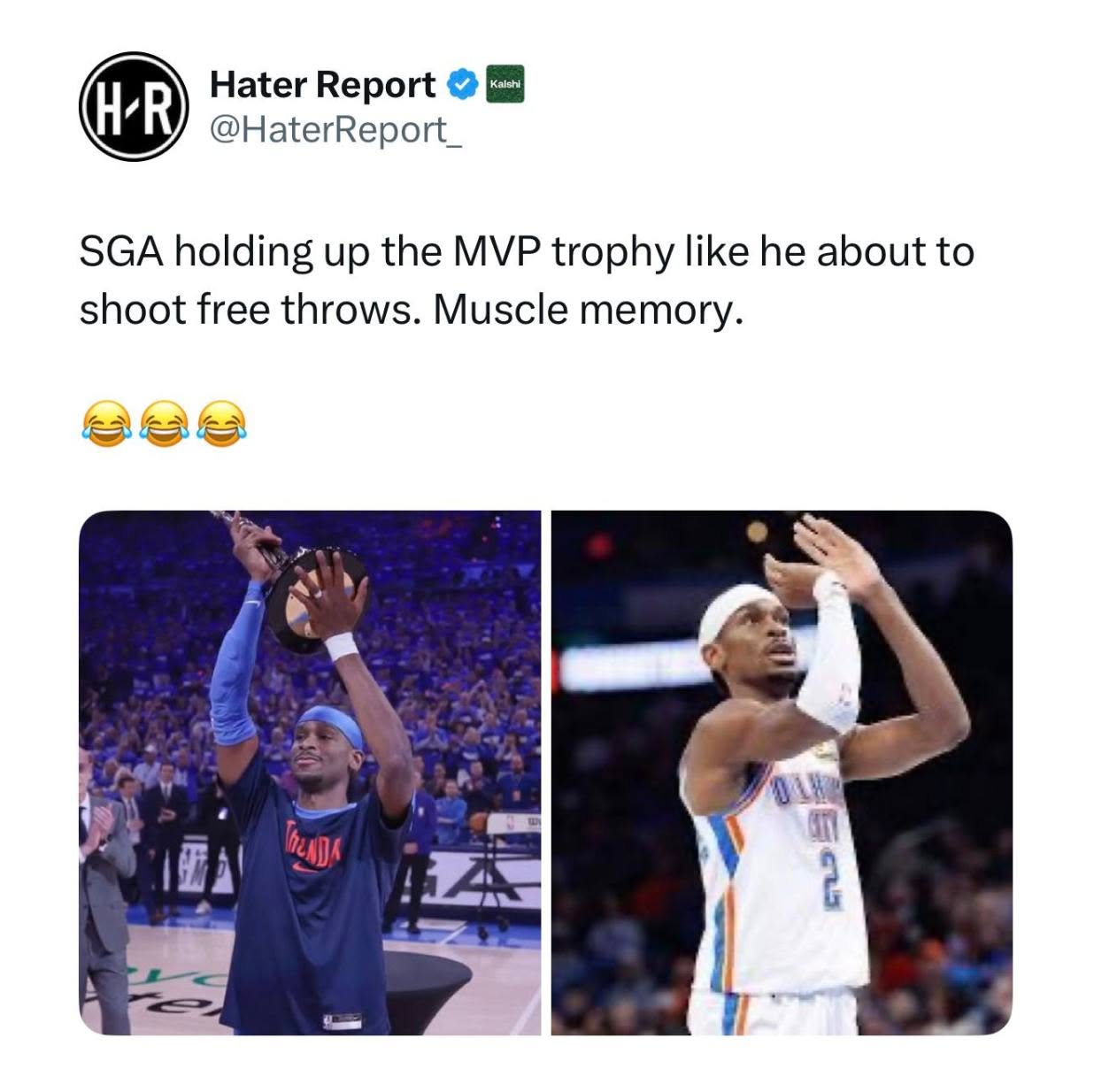Click the blue headband in left photo

(330, 724)
